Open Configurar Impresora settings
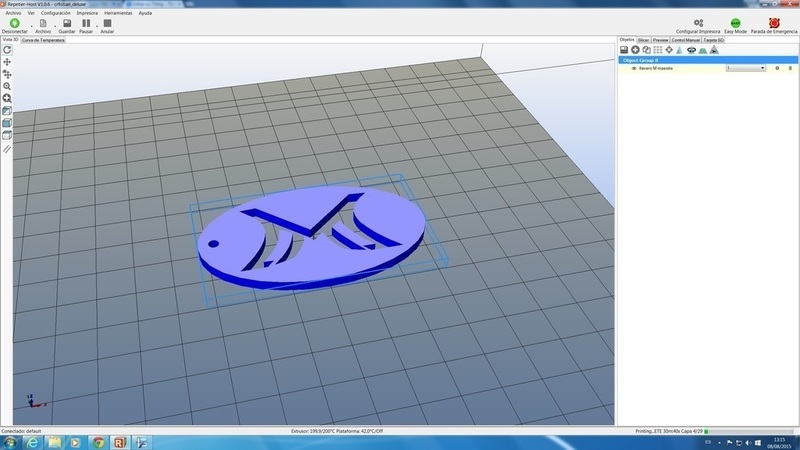The image size is (800, 450). [x=697, y=24]
